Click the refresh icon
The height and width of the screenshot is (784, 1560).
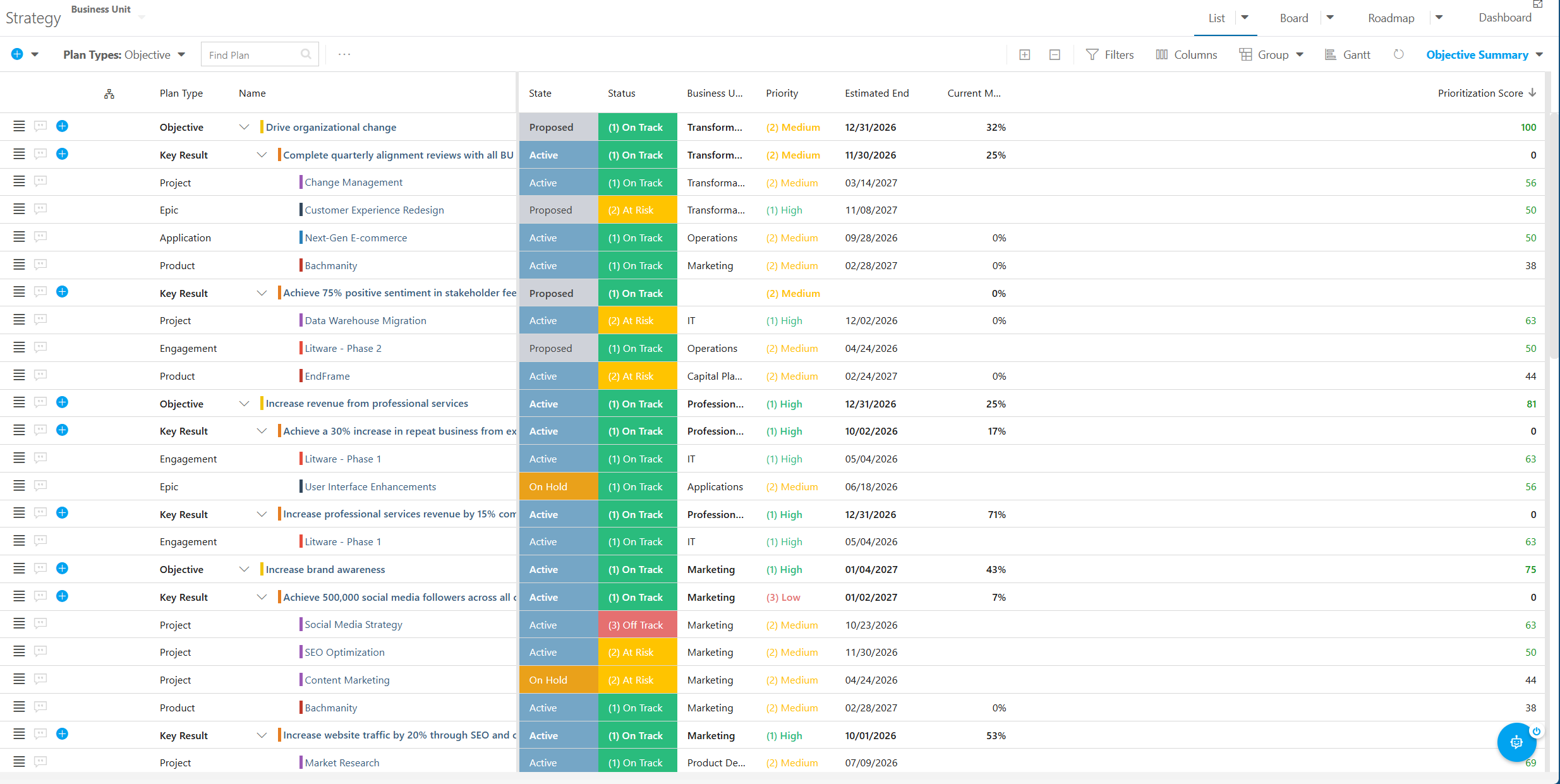click(x=1398, y=54)
